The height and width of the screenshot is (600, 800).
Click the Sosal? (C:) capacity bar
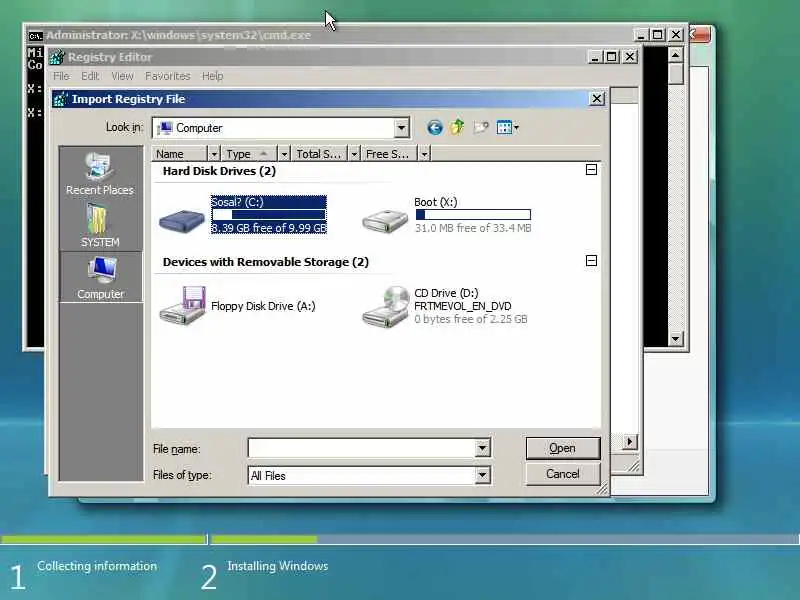click(x=269, y=215)
